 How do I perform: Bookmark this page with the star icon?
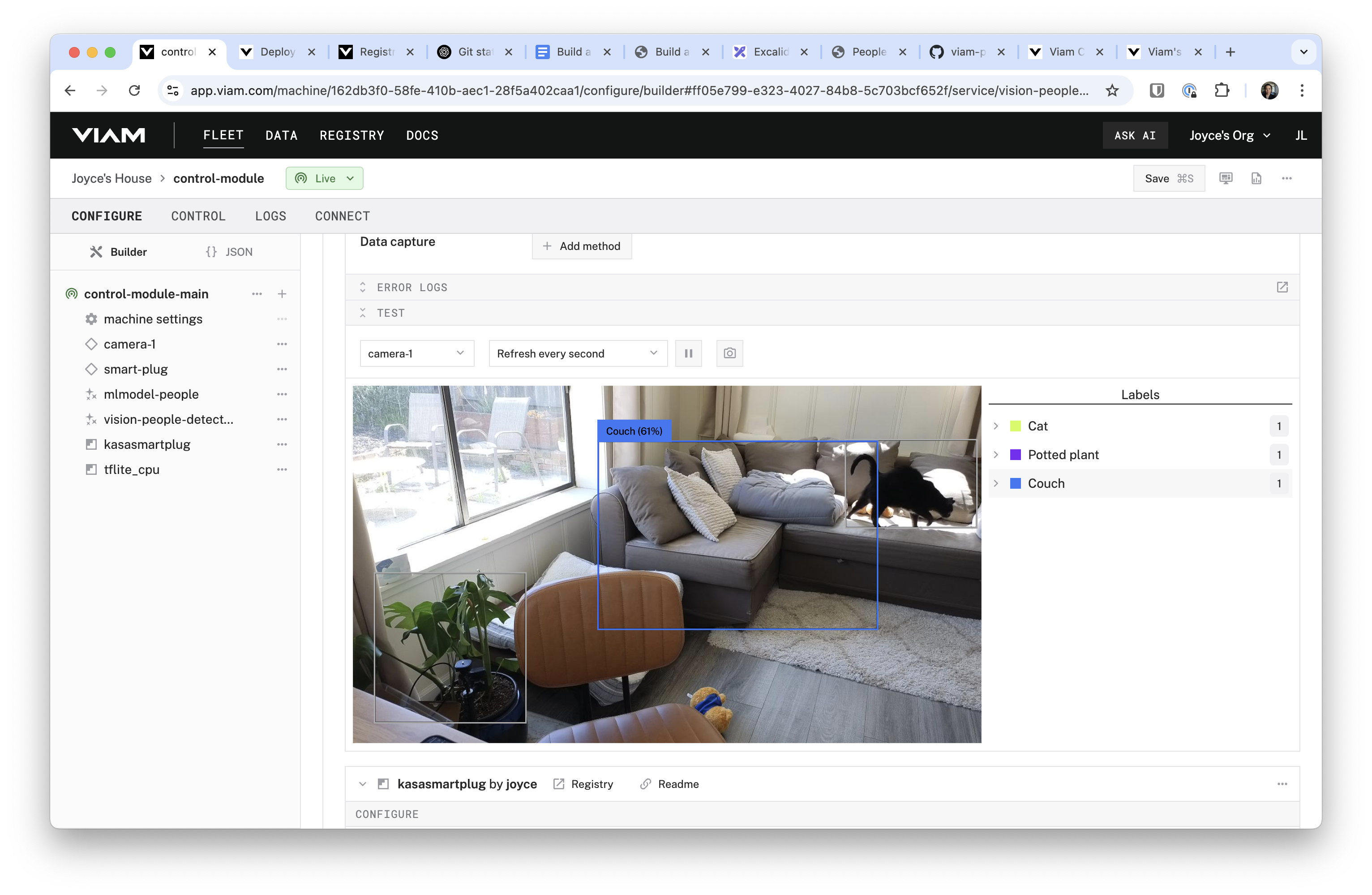point(1112,90)
